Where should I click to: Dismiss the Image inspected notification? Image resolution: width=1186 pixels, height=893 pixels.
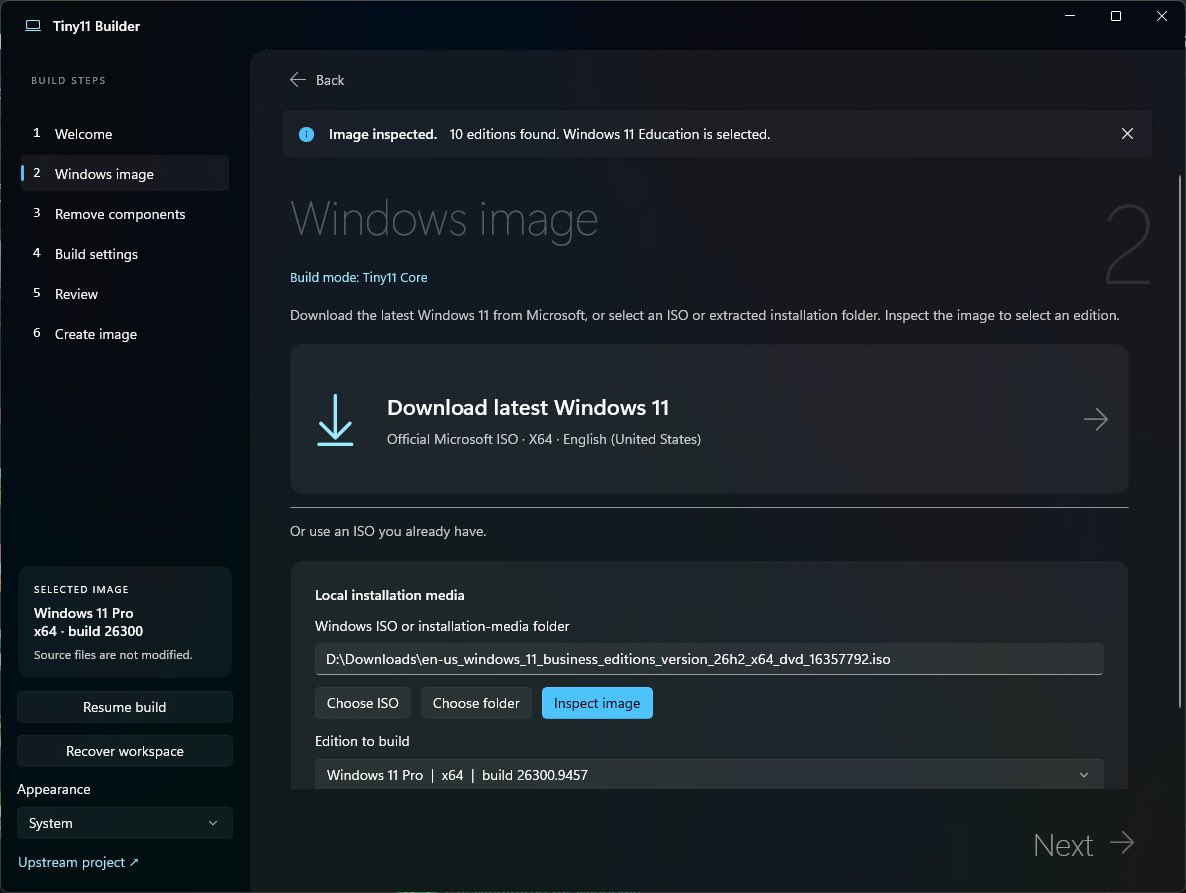pos(1127,134)
